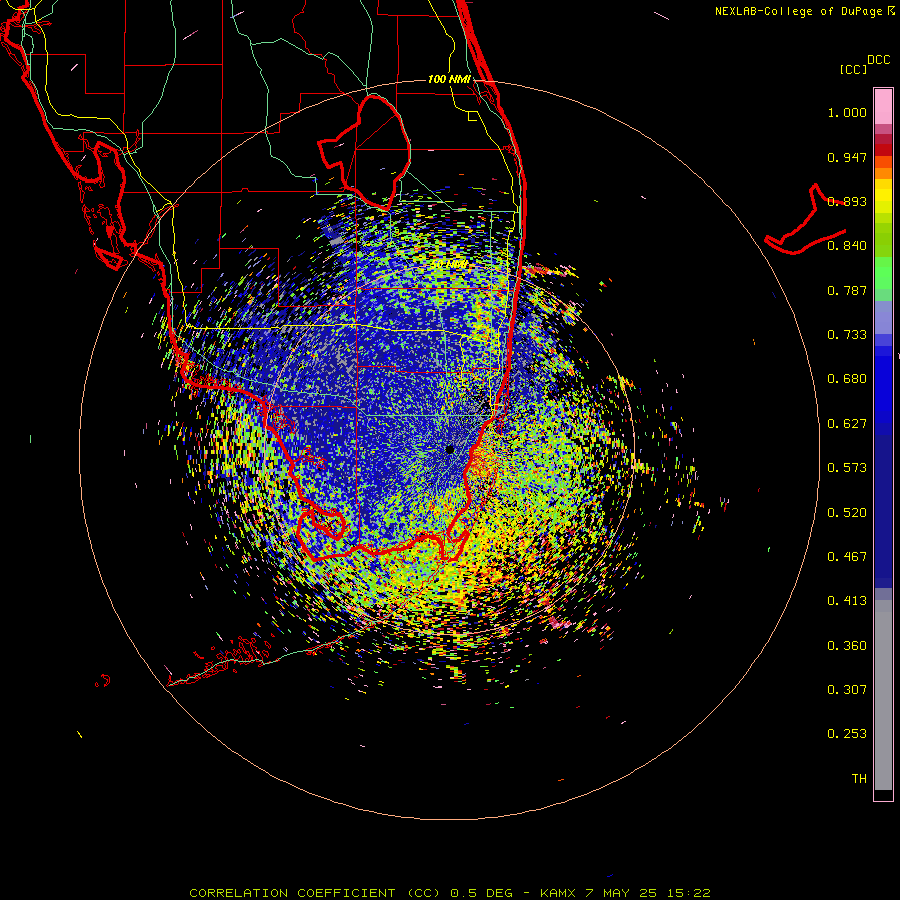Viewport: 900px width, 900px height.
Task: Select the 0.893 scale value
Action: click(x=847, y=201)
